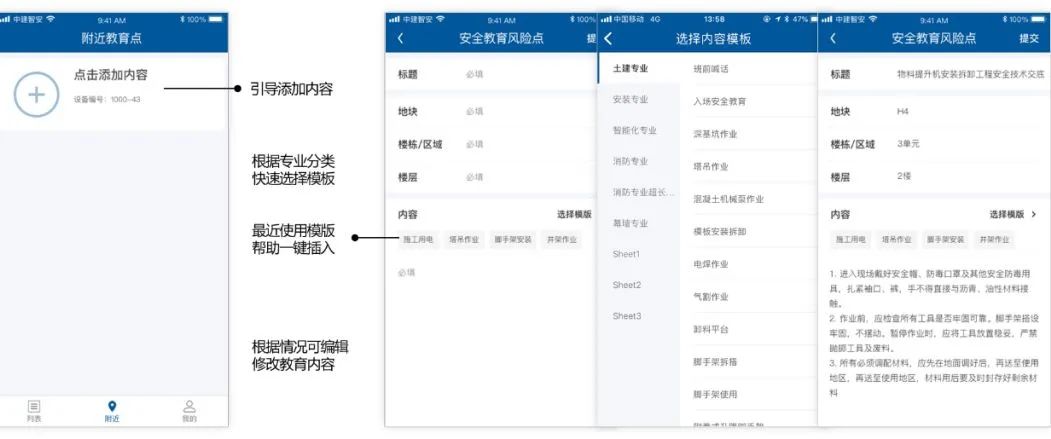Select the 土建专业 category
Screen dimensions: 1051x439
point(631,69)
